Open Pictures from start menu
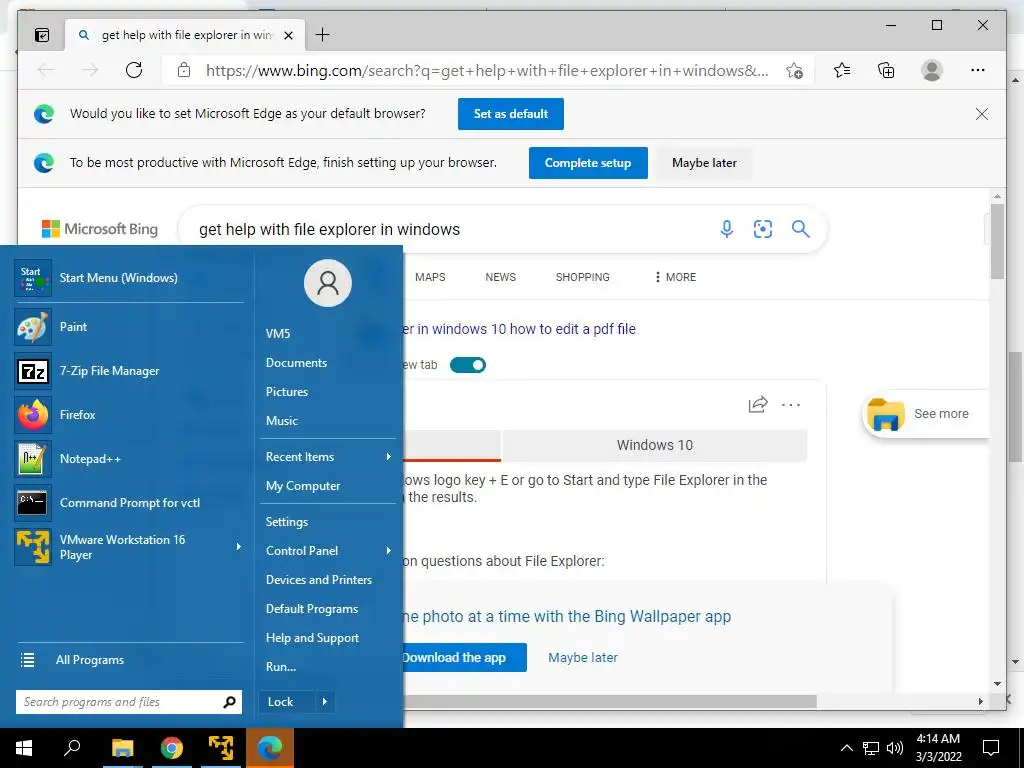This screenshot has width=1024, height=768. tap(287, 392)
